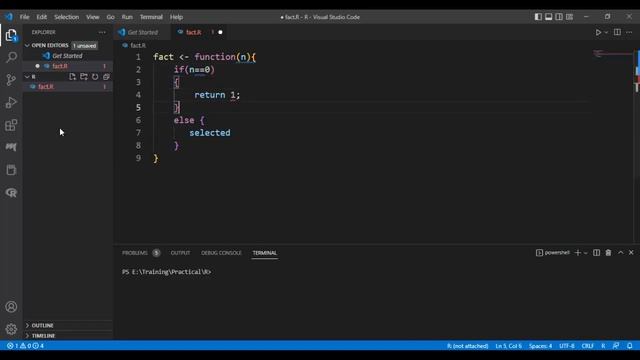The width and height of the screenshot is (640, 360).
Task: Kill the terminal with trash icon
Action: pos(608,253)
